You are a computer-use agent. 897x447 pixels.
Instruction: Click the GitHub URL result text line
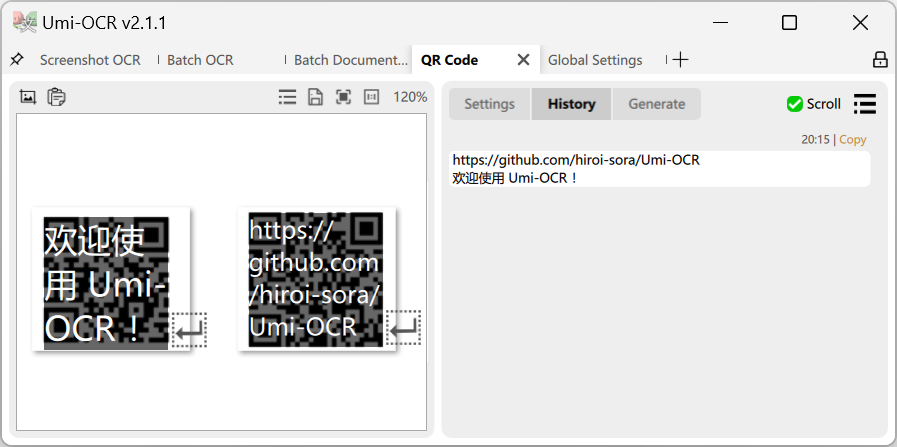tap(576, 160)
